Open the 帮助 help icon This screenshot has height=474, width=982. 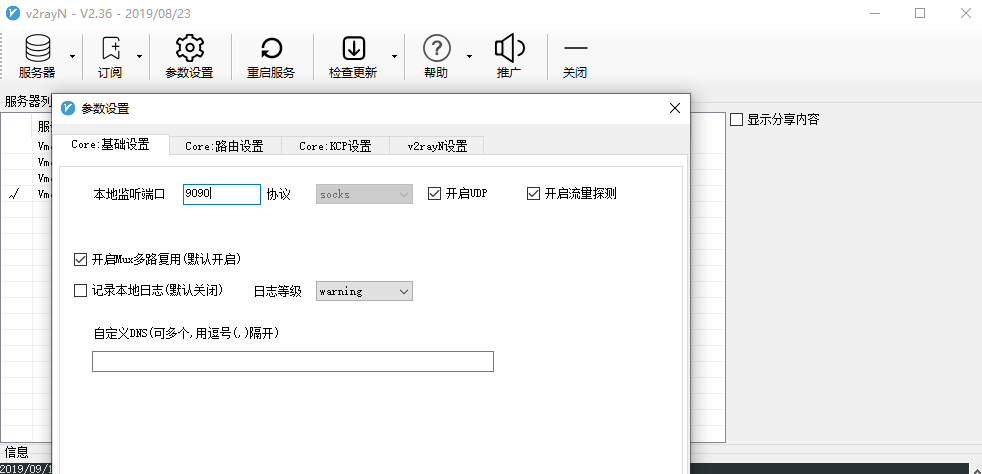(x=437, y=56)
